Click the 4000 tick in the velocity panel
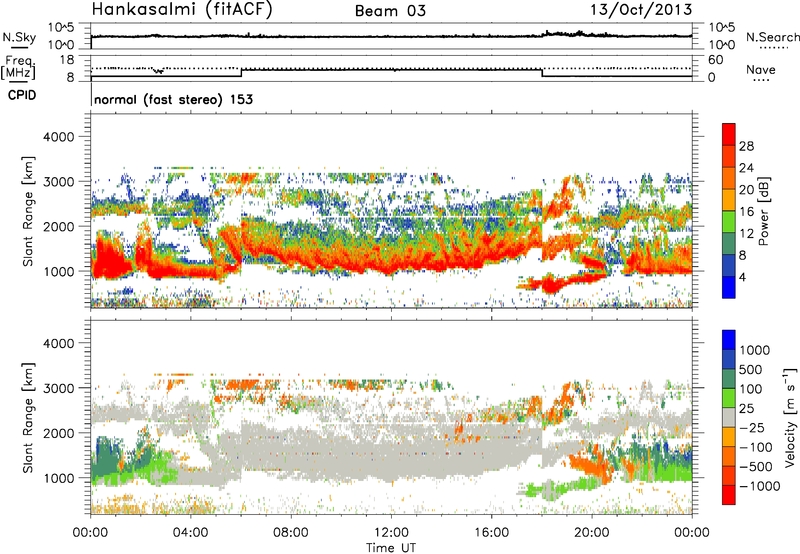 coord(58,343)
